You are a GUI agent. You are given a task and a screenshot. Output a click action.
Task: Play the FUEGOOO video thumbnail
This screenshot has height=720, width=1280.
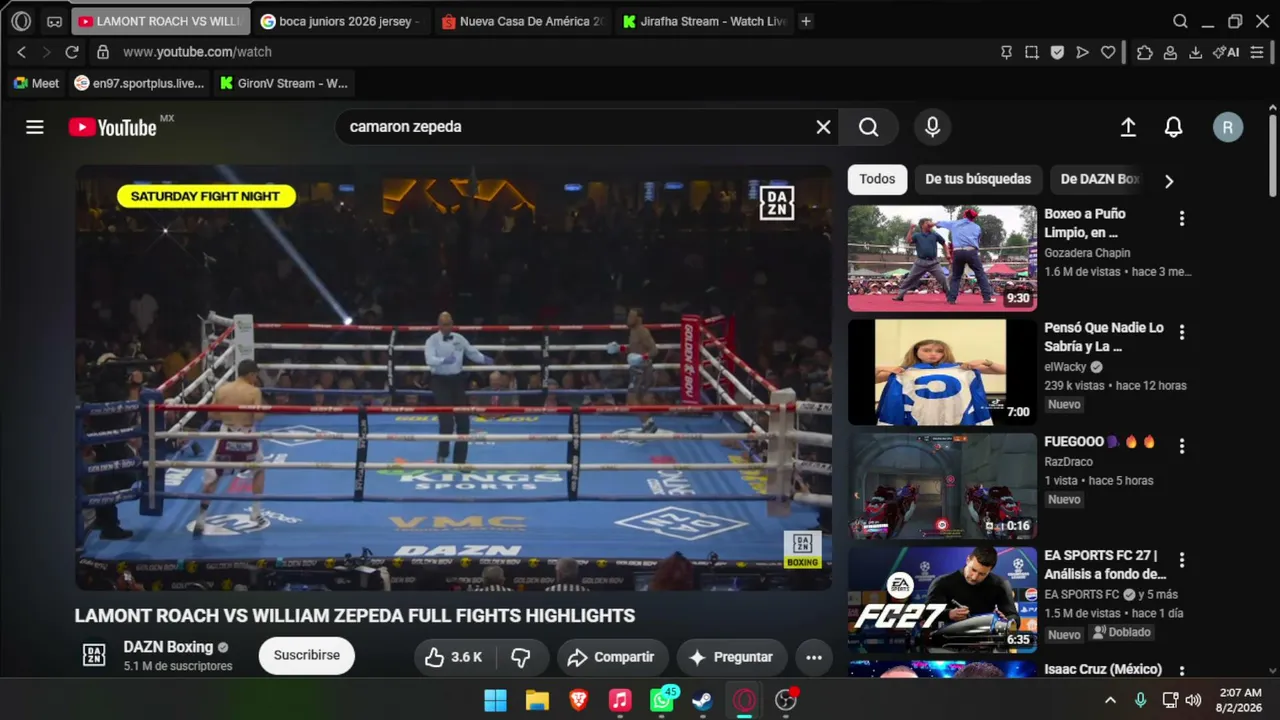coord(942,486)
